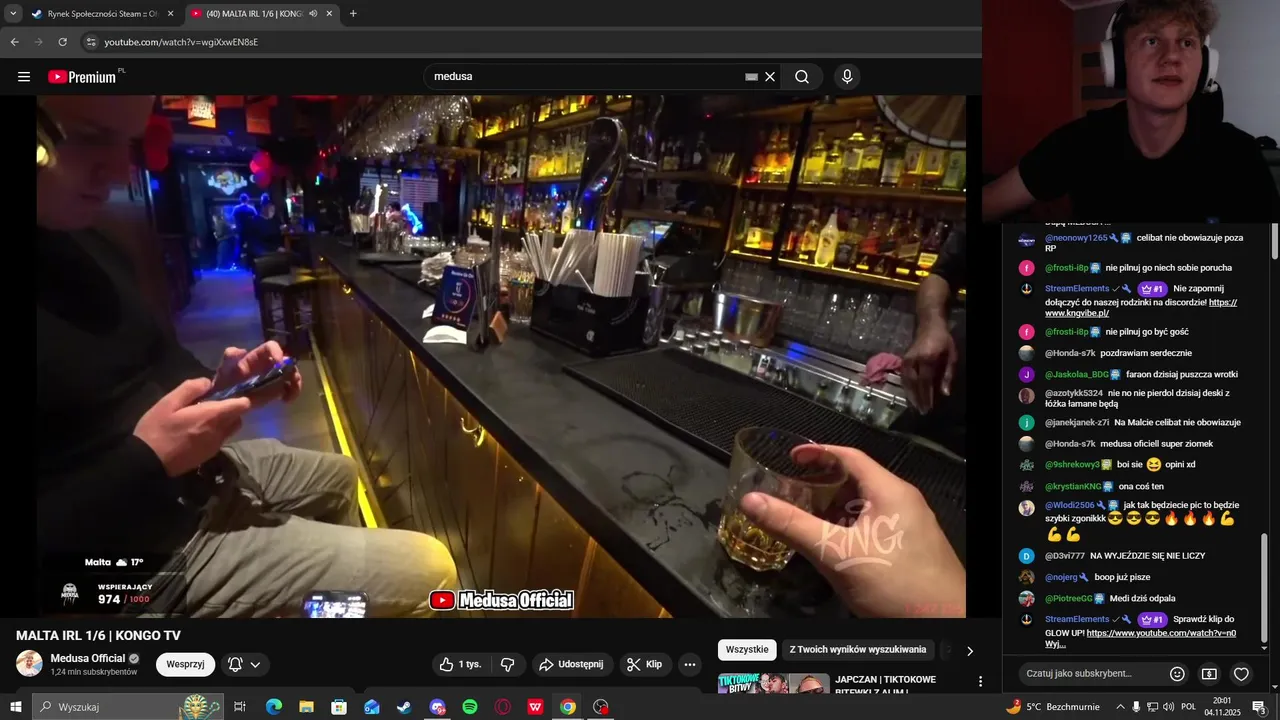Reload the page
The width and height of the screenshot is (1280, 720).
pyautogui.click(x=62, y=42)
